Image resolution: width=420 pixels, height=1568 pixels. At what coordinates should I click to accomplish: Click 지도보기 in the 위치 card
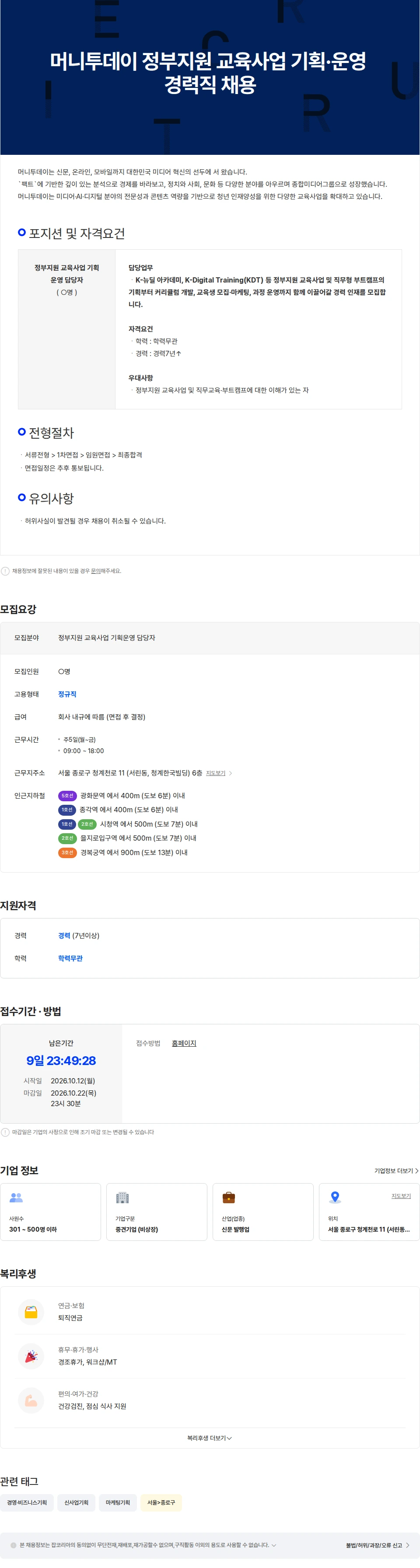click(400, 1196)
